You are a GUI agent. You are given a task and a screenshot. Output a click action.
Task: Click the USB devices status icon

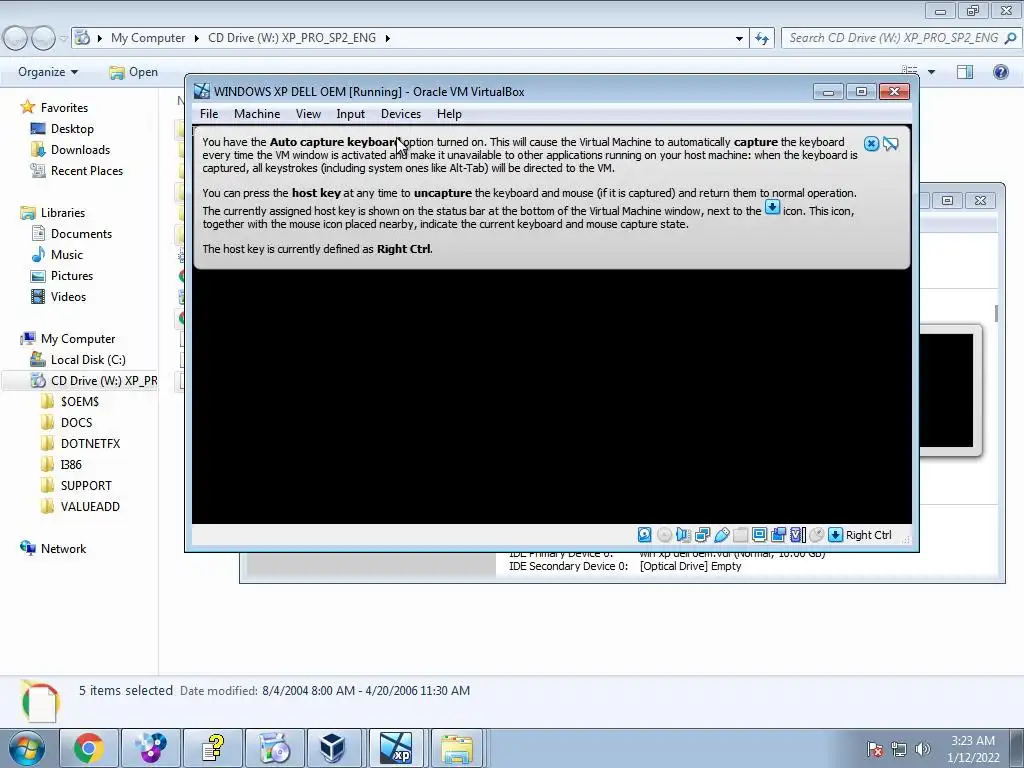click(x=722, y=535)
